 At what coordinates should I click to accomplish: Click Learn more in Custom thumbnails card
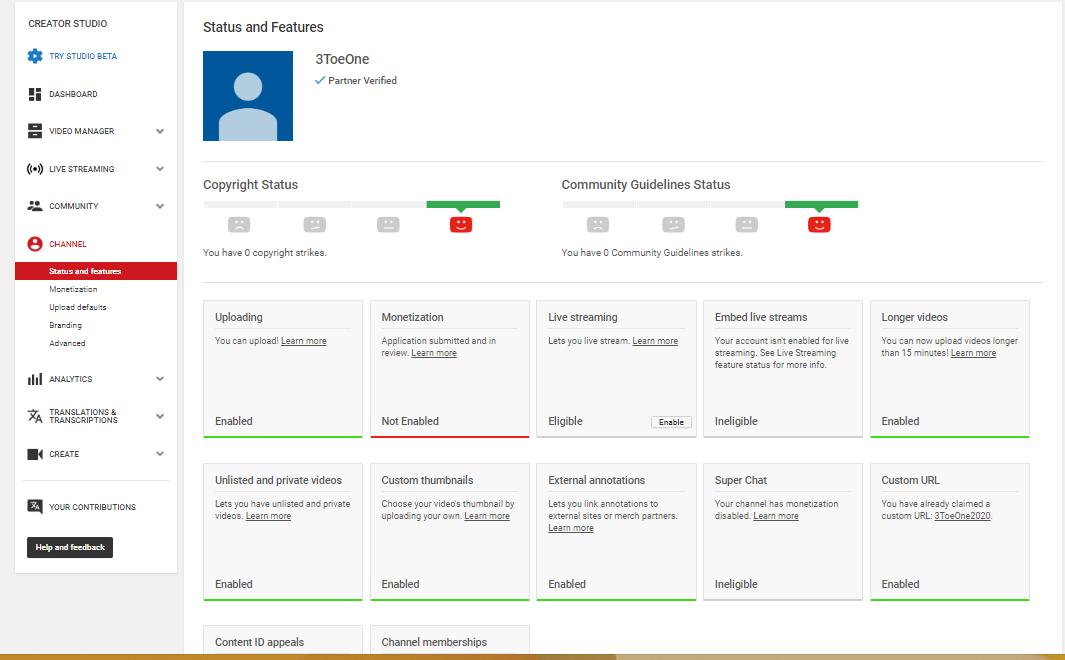point(487,516)
